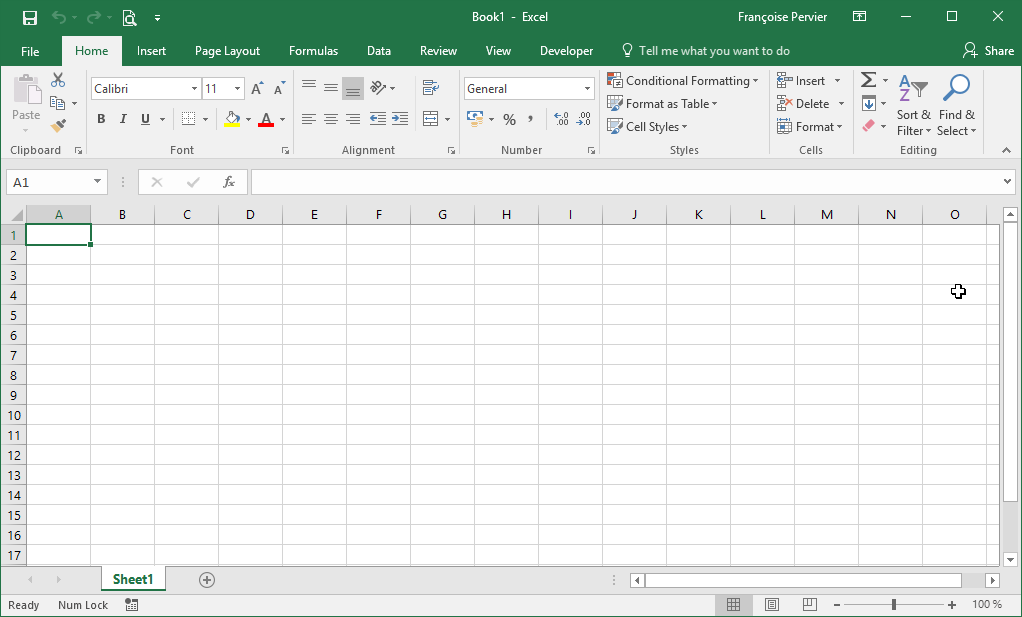
Task: Add a new sheet with plus icon
Action: pos(207,580)
